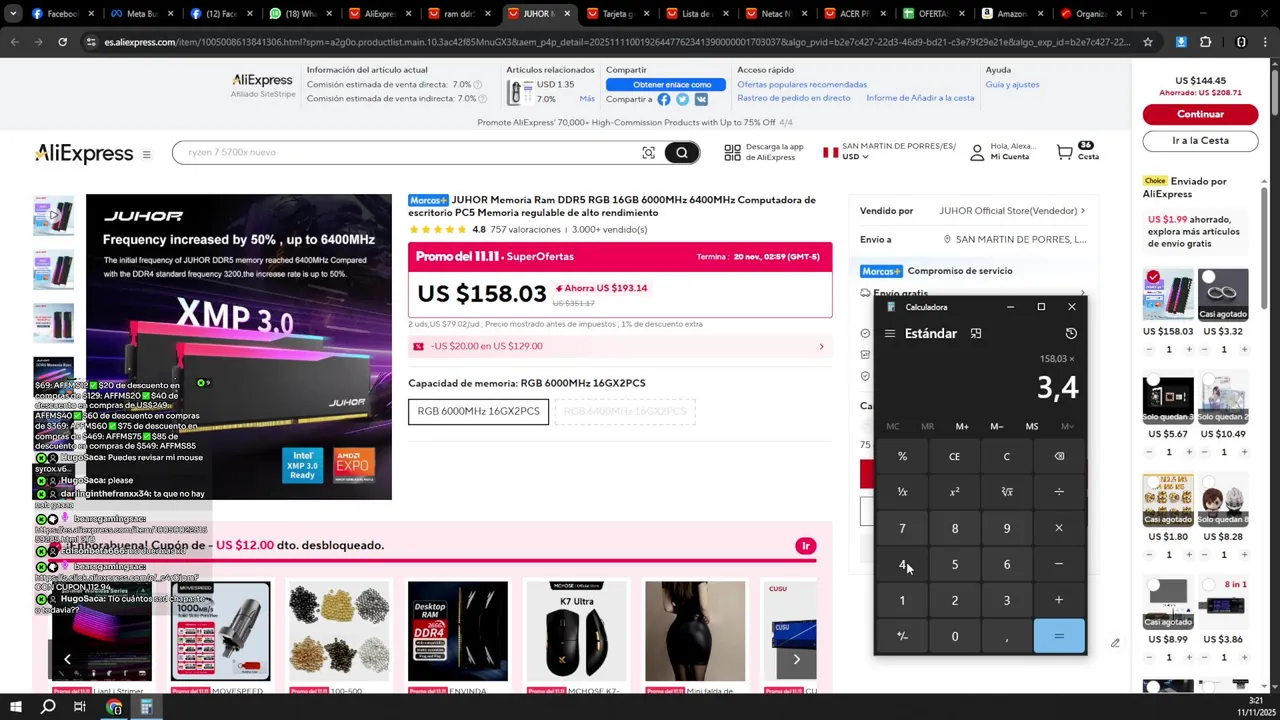Expand the JUHOR Official Store seller chevron

[1082, 211]
